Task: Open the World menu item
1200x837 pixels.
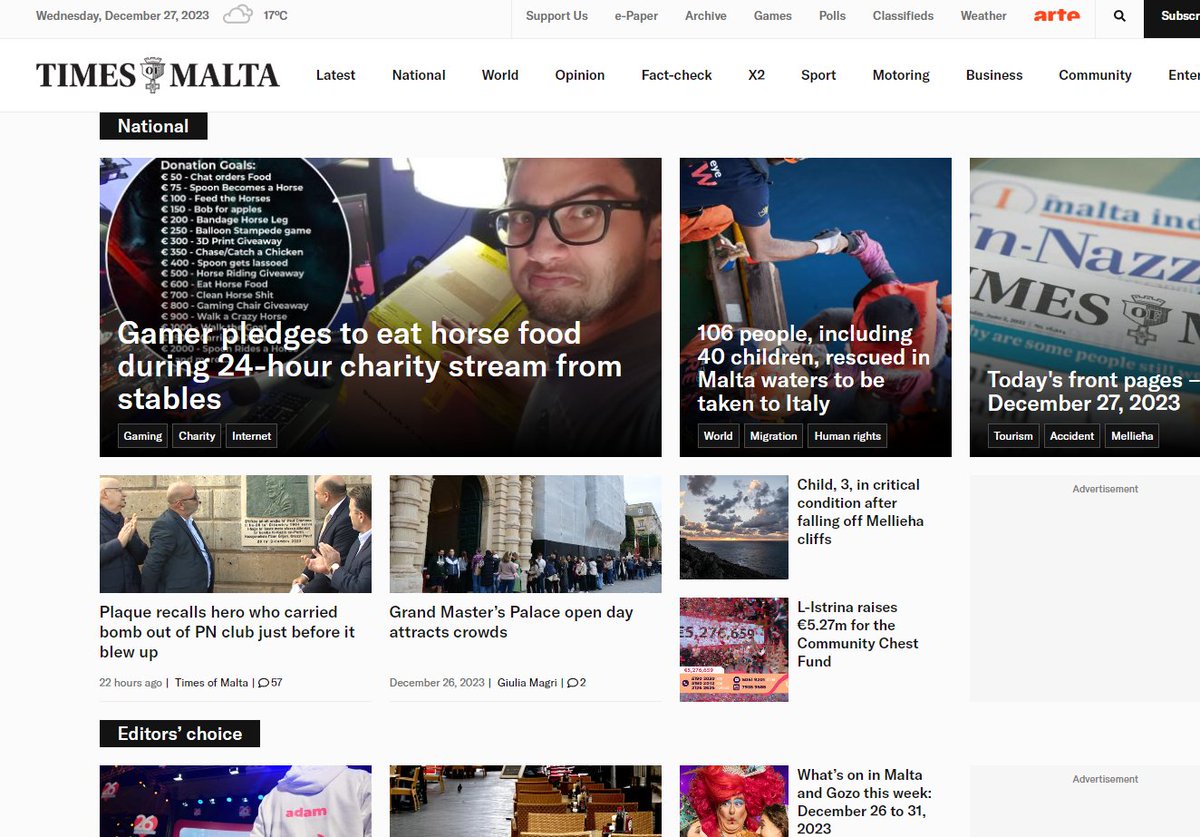Action: click(500, 75)
